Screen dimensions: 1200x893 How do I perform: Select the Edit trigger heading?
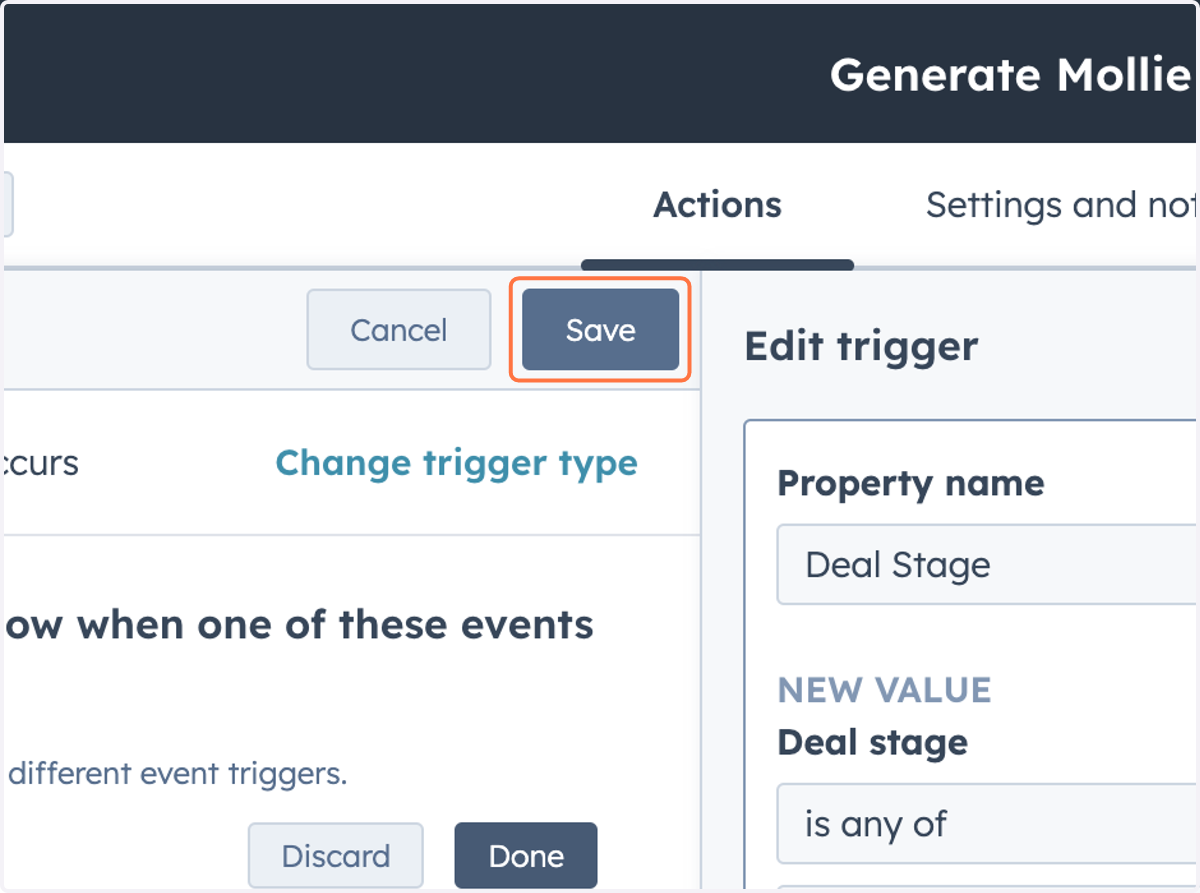tap(861, 346)
